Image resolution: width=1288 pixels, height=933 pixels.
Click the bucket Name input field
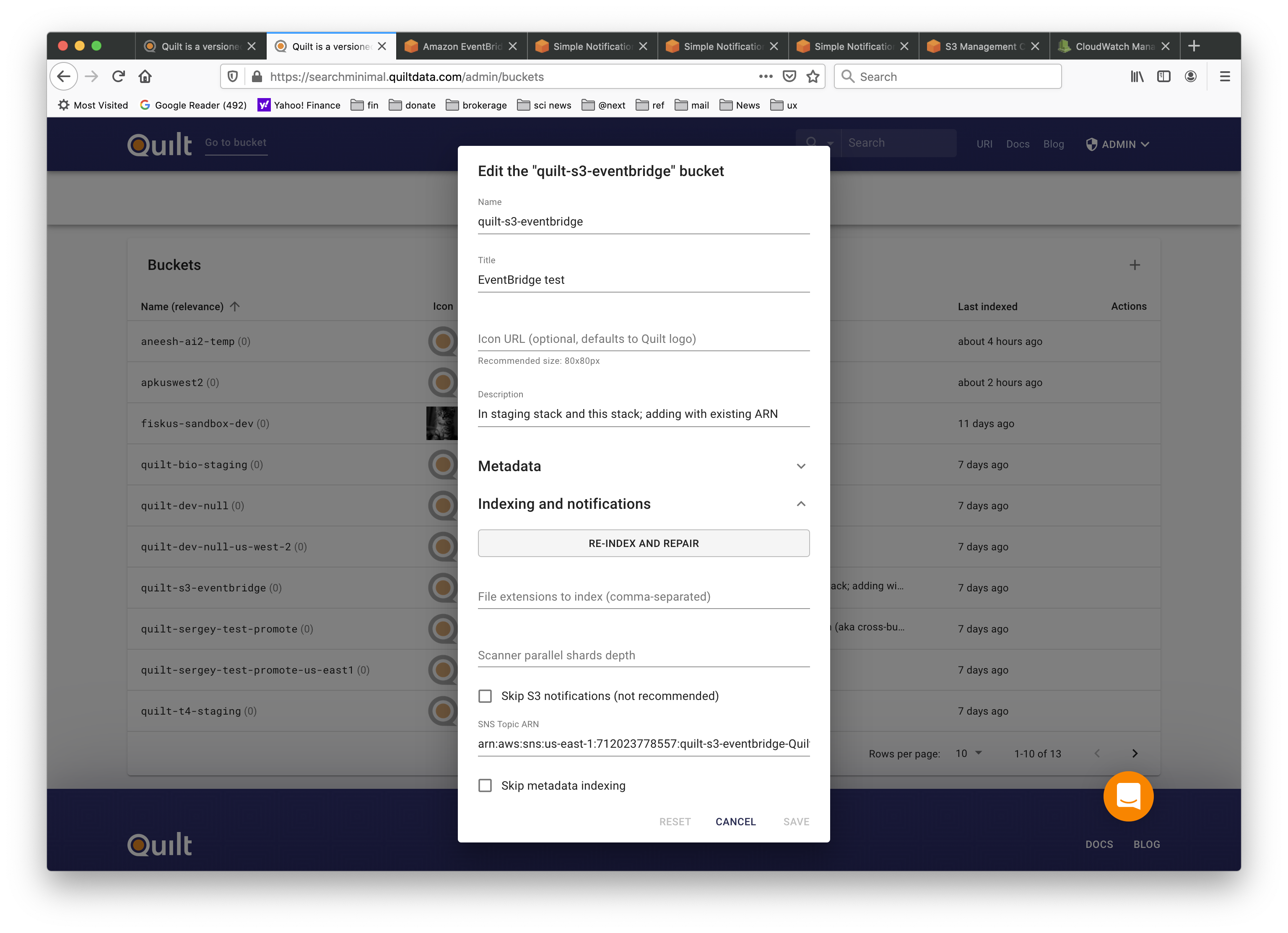[x=644, y=221]
